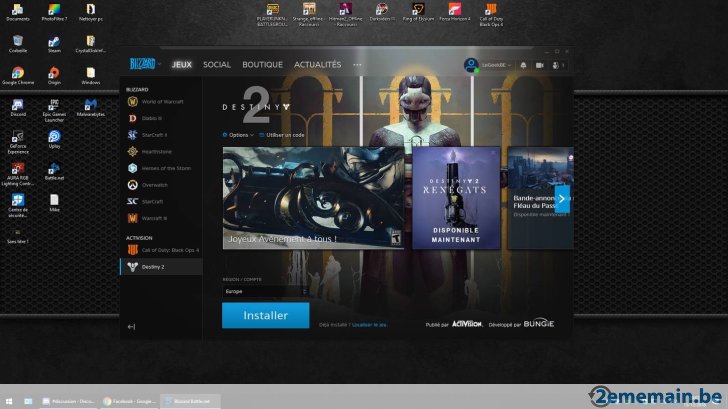Show next news with the blue arrow
The width and height of the screenshot is (728, 409).
click(562, 199)
